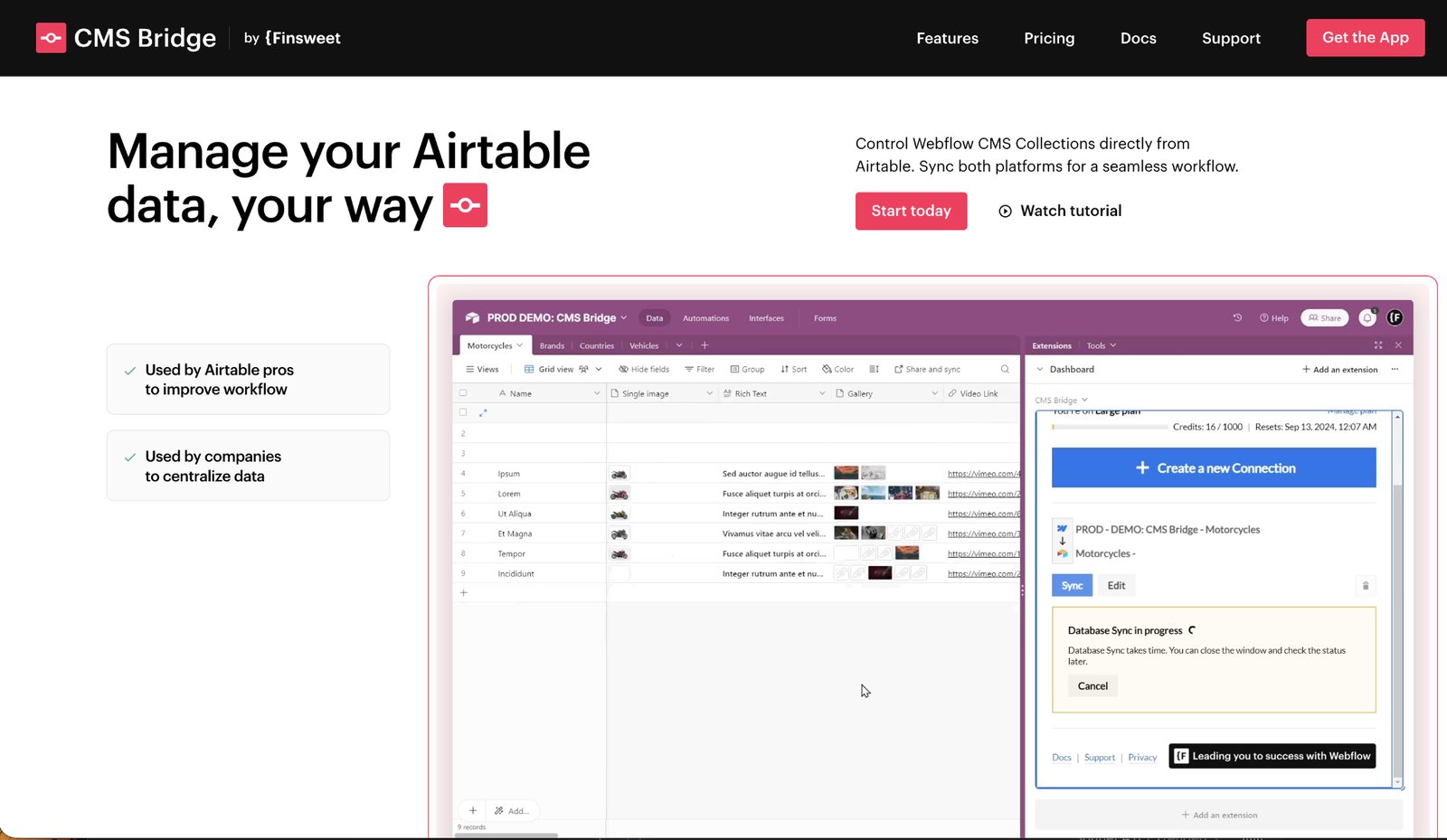Click the Filter toolbar icon
1447x840 pixels.
(689, 369)
